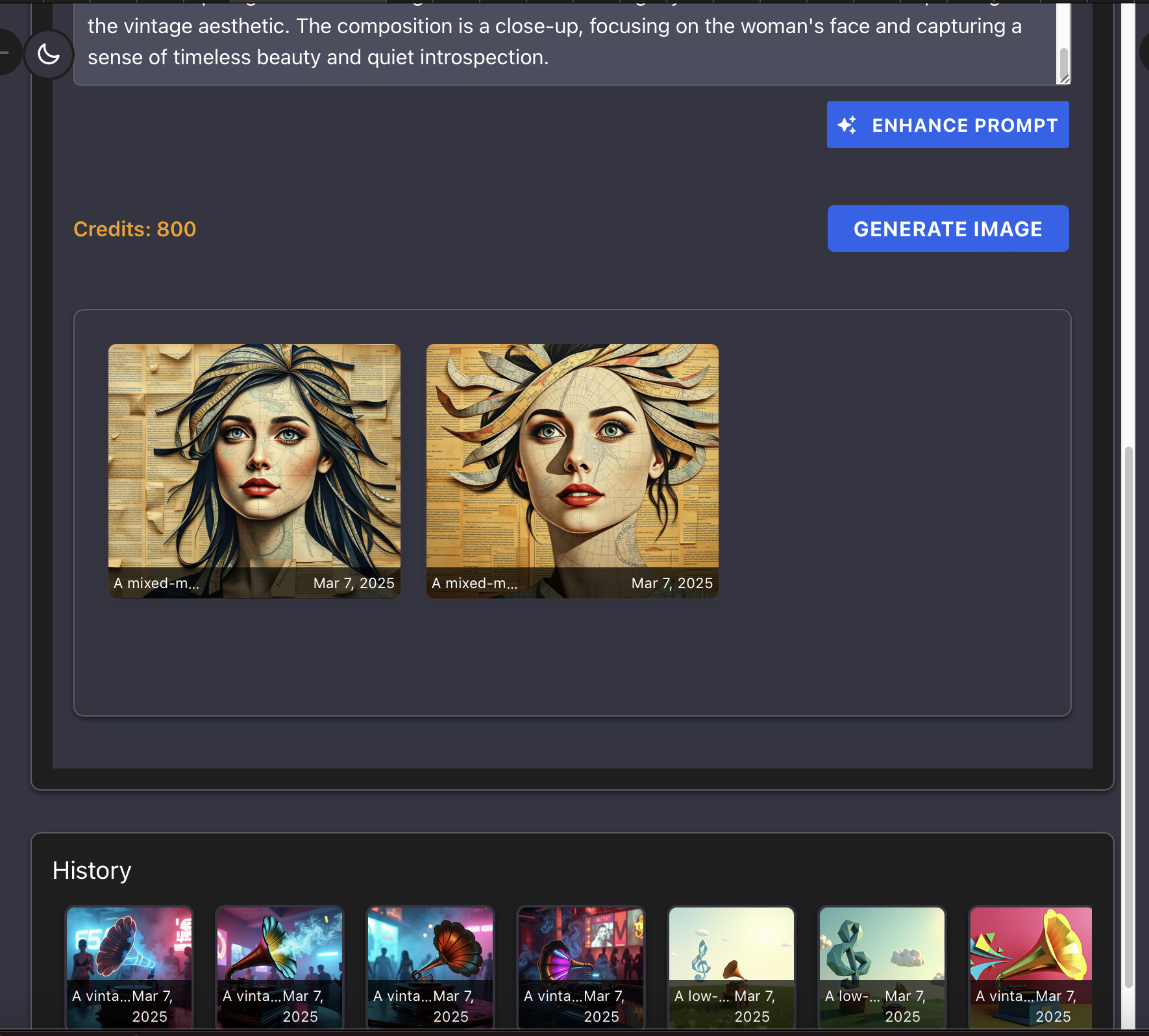The image size is (1149, 1036).
Task: Click the page vertical scrollbar thumb
Action: 1129,714
